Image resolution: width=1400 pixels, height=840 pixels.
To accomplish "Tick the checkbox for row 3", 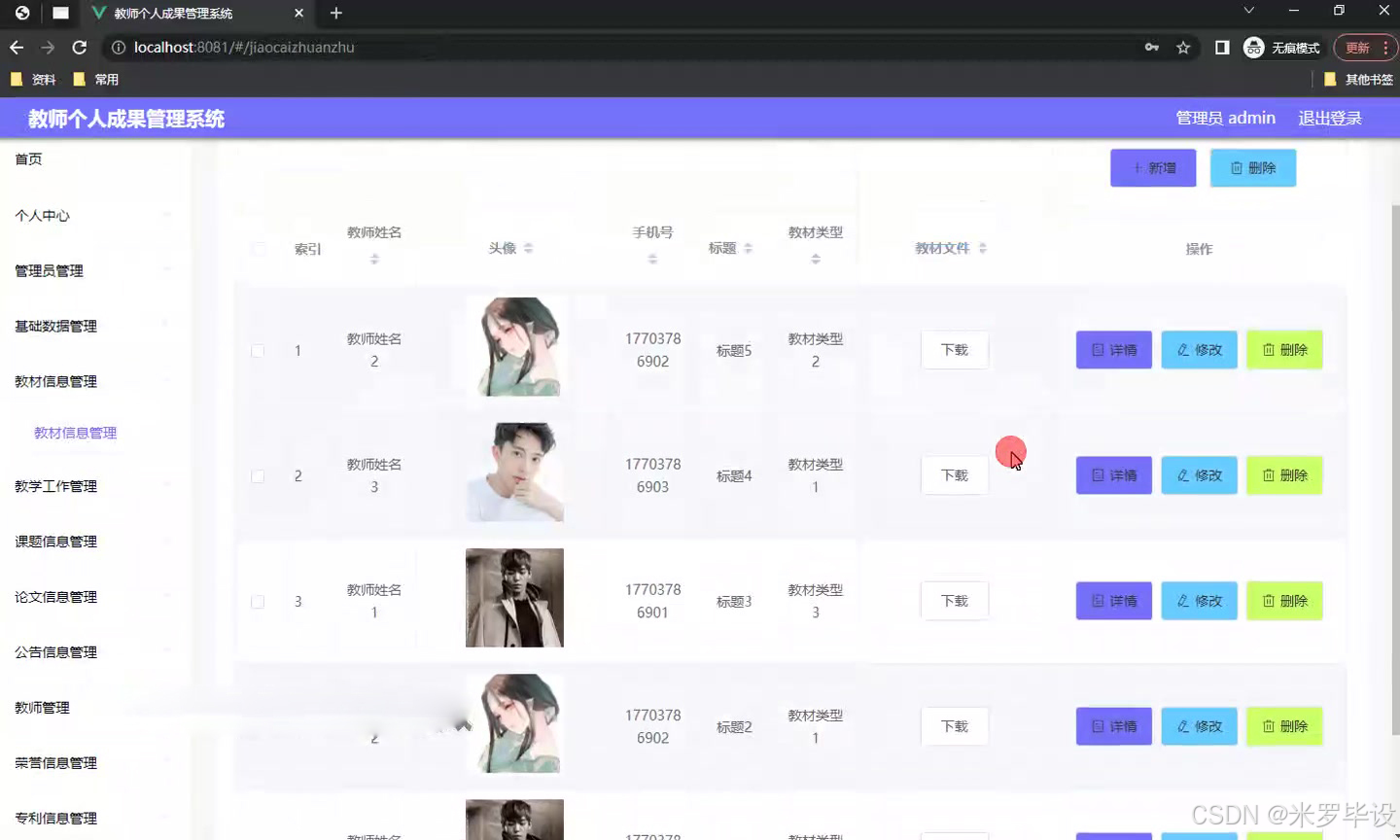I will (258, 602).
